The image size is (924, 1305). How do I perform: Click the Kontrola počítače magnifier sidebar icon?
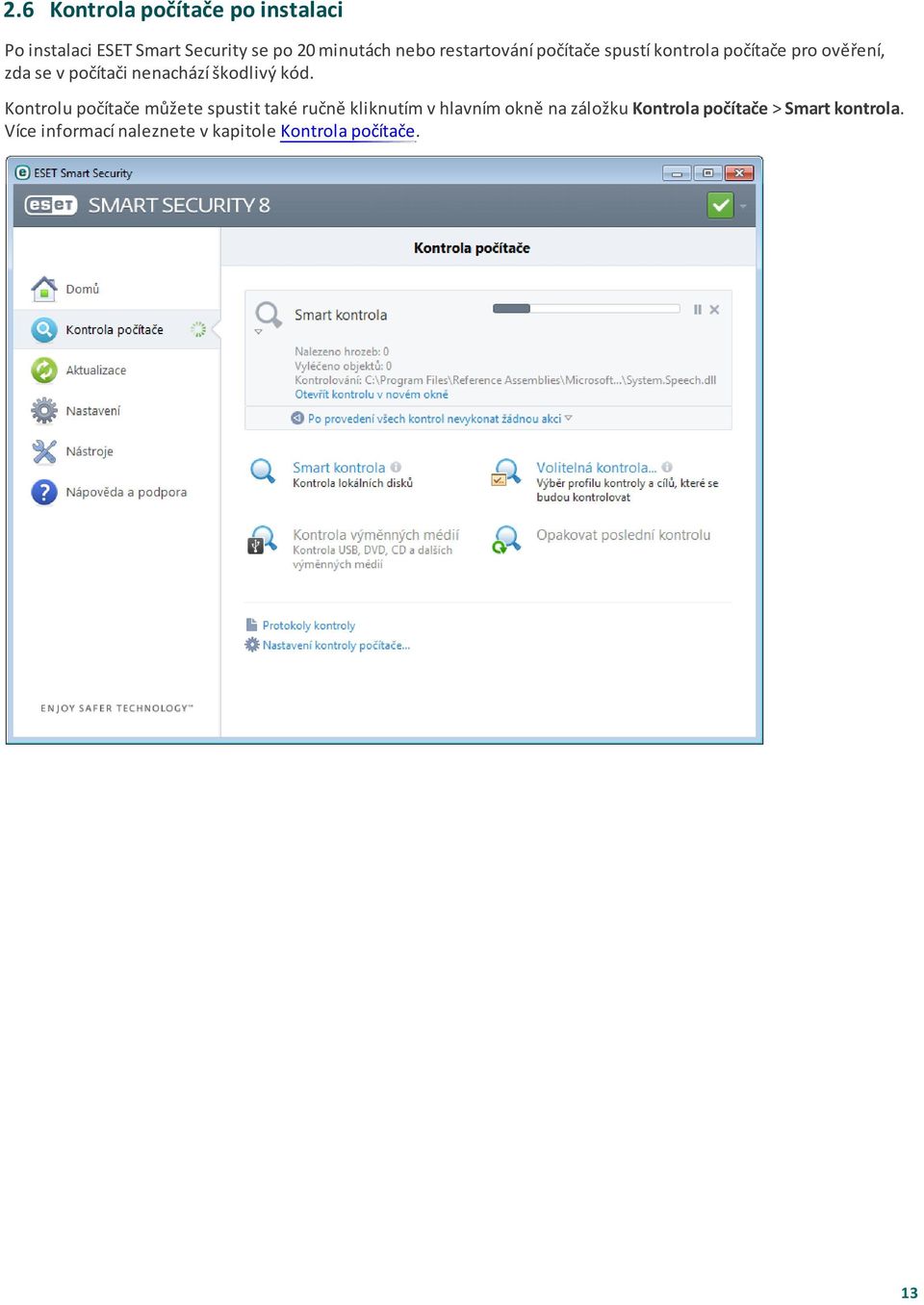pyautogui.click(x=44, y=330)
